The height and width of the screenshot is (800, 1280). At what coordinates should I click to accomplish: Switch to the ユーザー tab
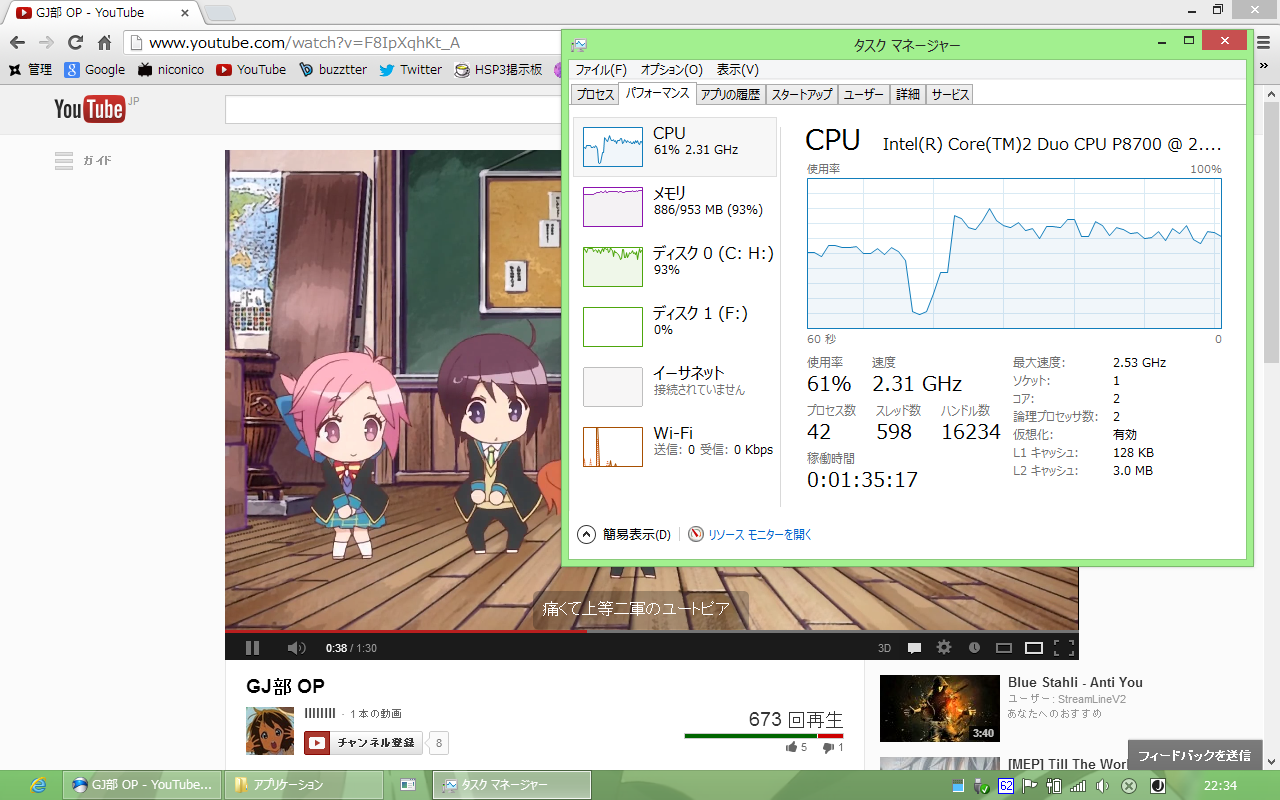pos(863,94)
